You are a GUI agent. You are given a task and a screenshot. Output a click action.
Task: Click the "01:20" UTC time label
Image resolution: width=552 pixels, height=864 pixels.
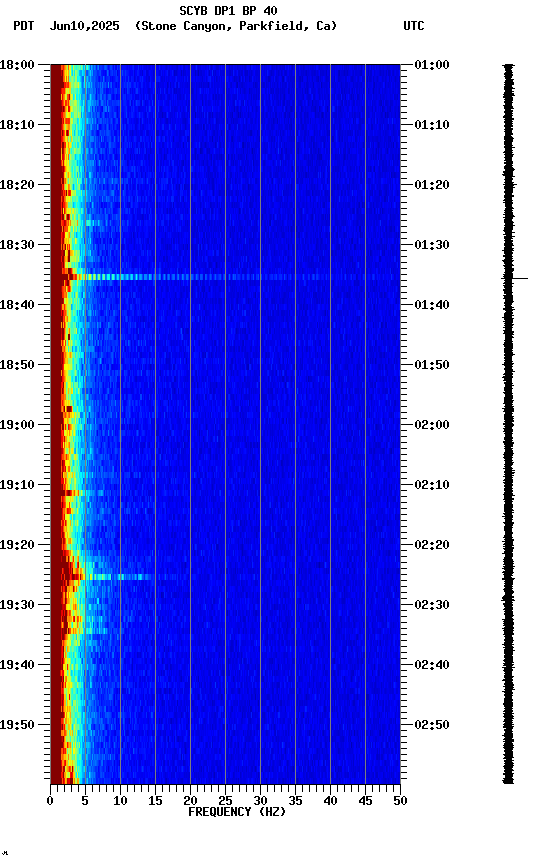432,185
